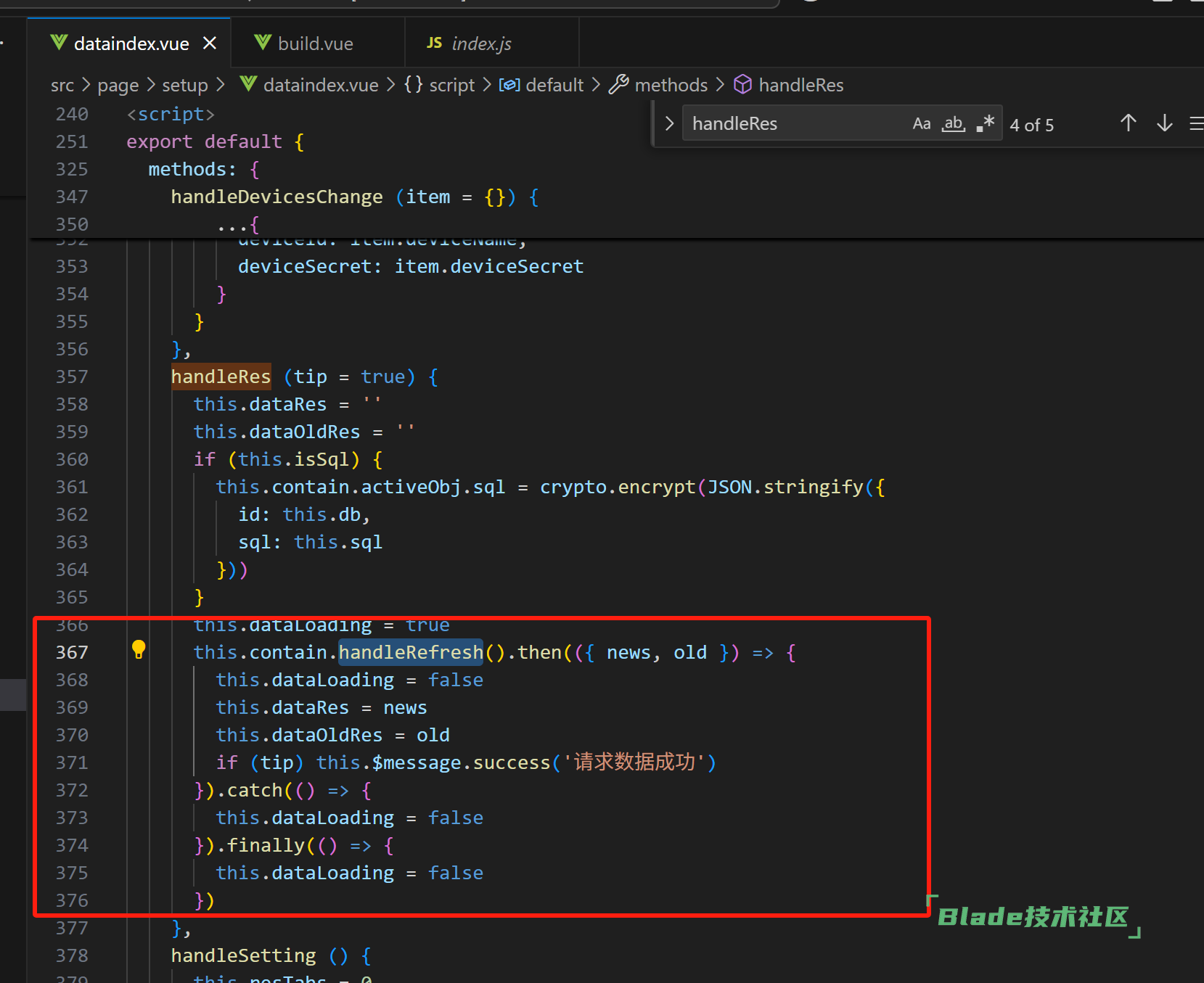Go to previous match arrow
The width and height of the screenshot is (1204, 983).
[1128, 123]
